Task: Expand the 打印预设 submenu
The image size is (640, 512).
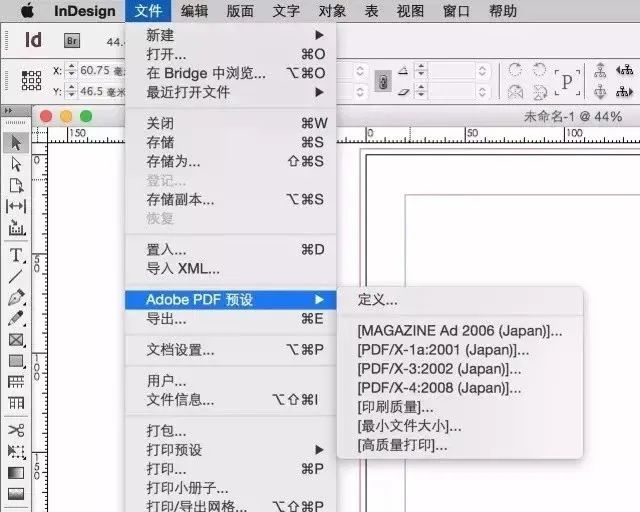Action: 231,450
